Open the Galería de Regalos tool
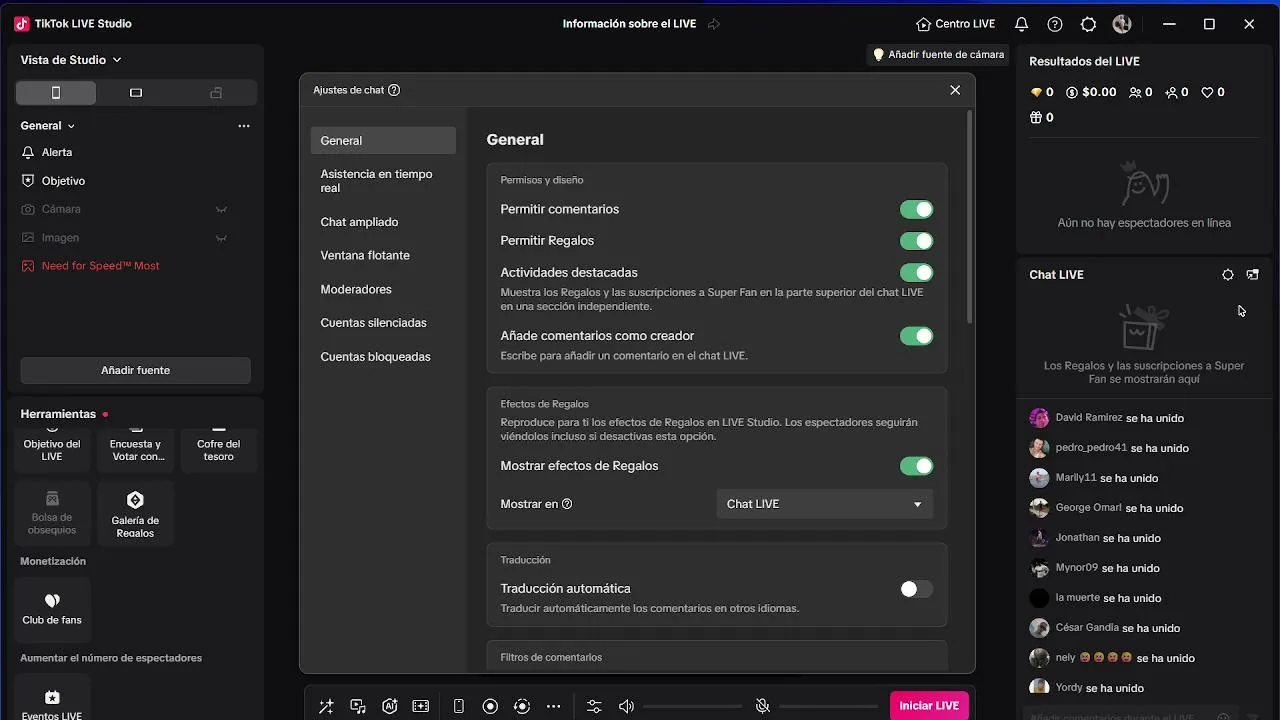The image size is (1280, 720). click(135, 514)
